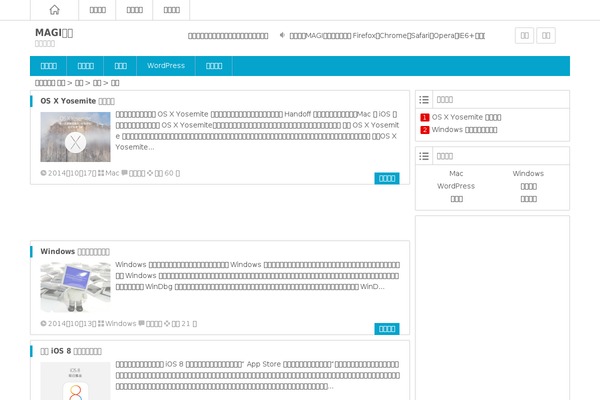Click the views icon beside the 21 count
Screen dimensions: 600x400
(167, 323)
